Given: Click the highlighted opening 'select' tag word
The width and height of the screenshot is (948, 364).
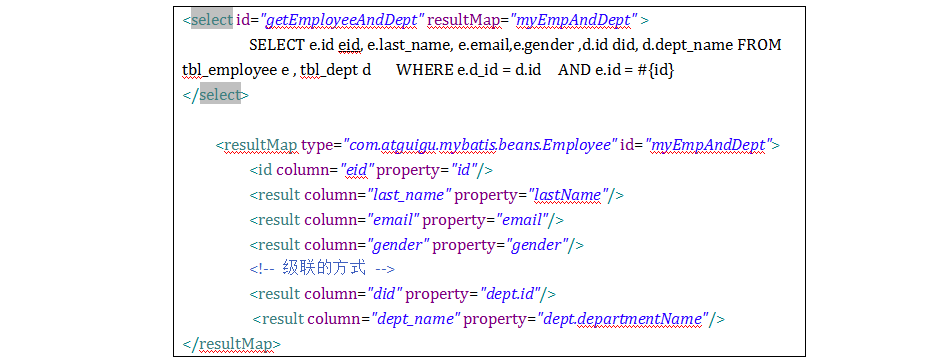Looking at the screenshot, I should [212, 19].
